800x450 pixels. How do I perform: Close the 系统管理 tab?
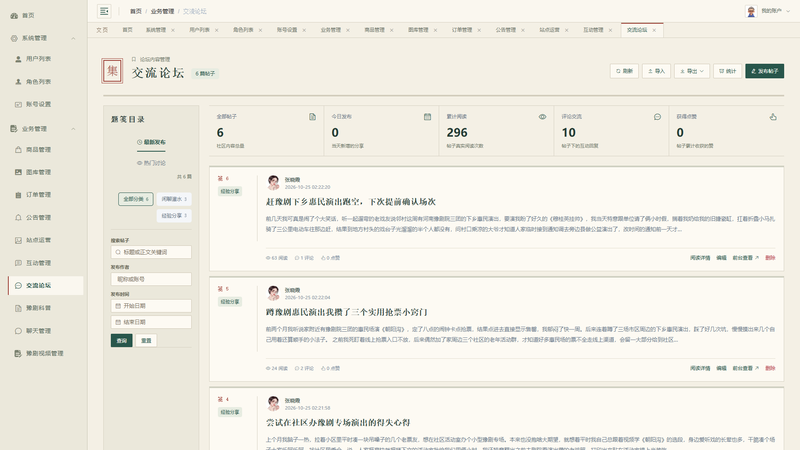(173, 30)
